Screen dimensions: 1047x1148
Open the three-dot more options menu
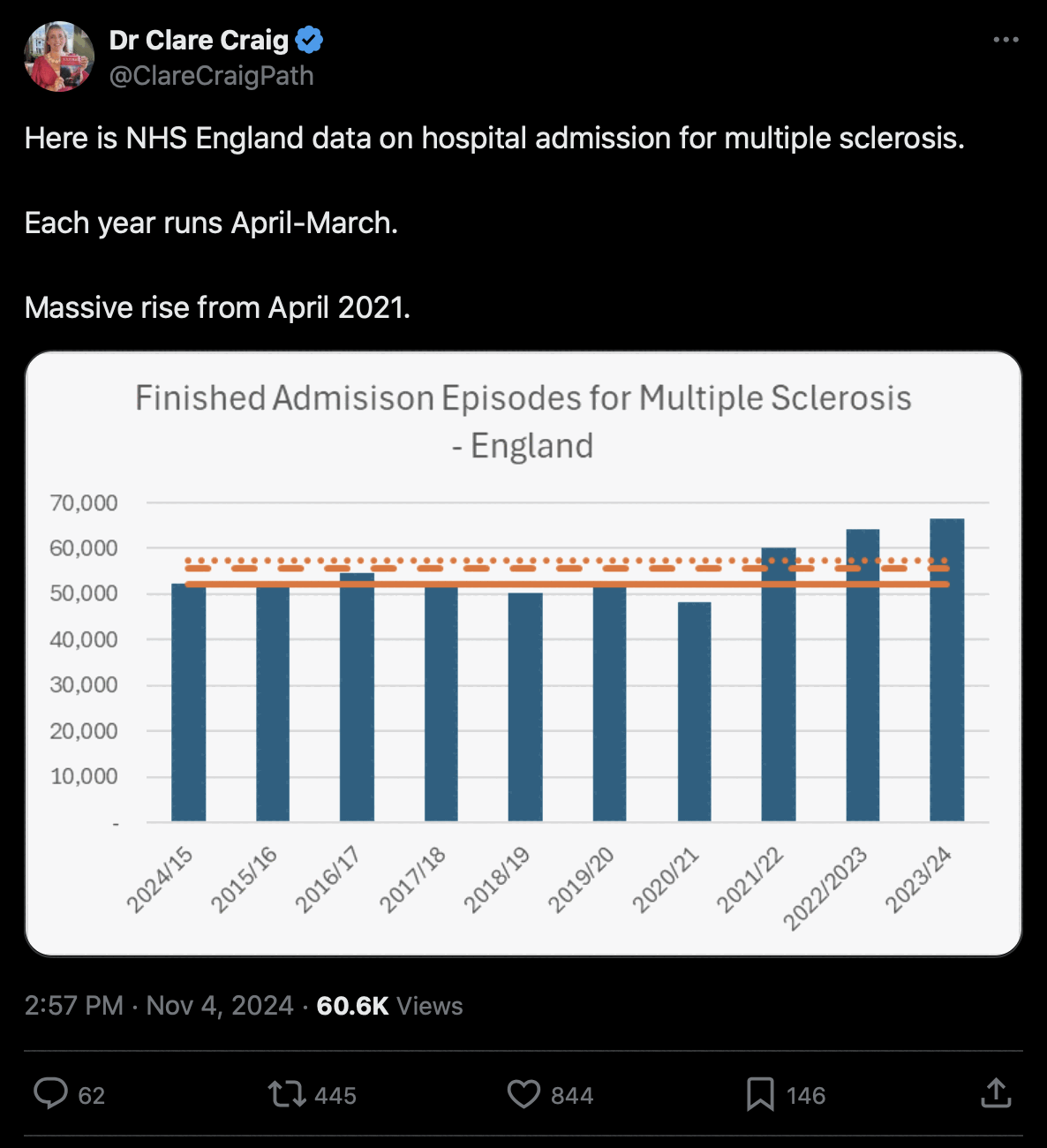click(x=1006, y=40)
